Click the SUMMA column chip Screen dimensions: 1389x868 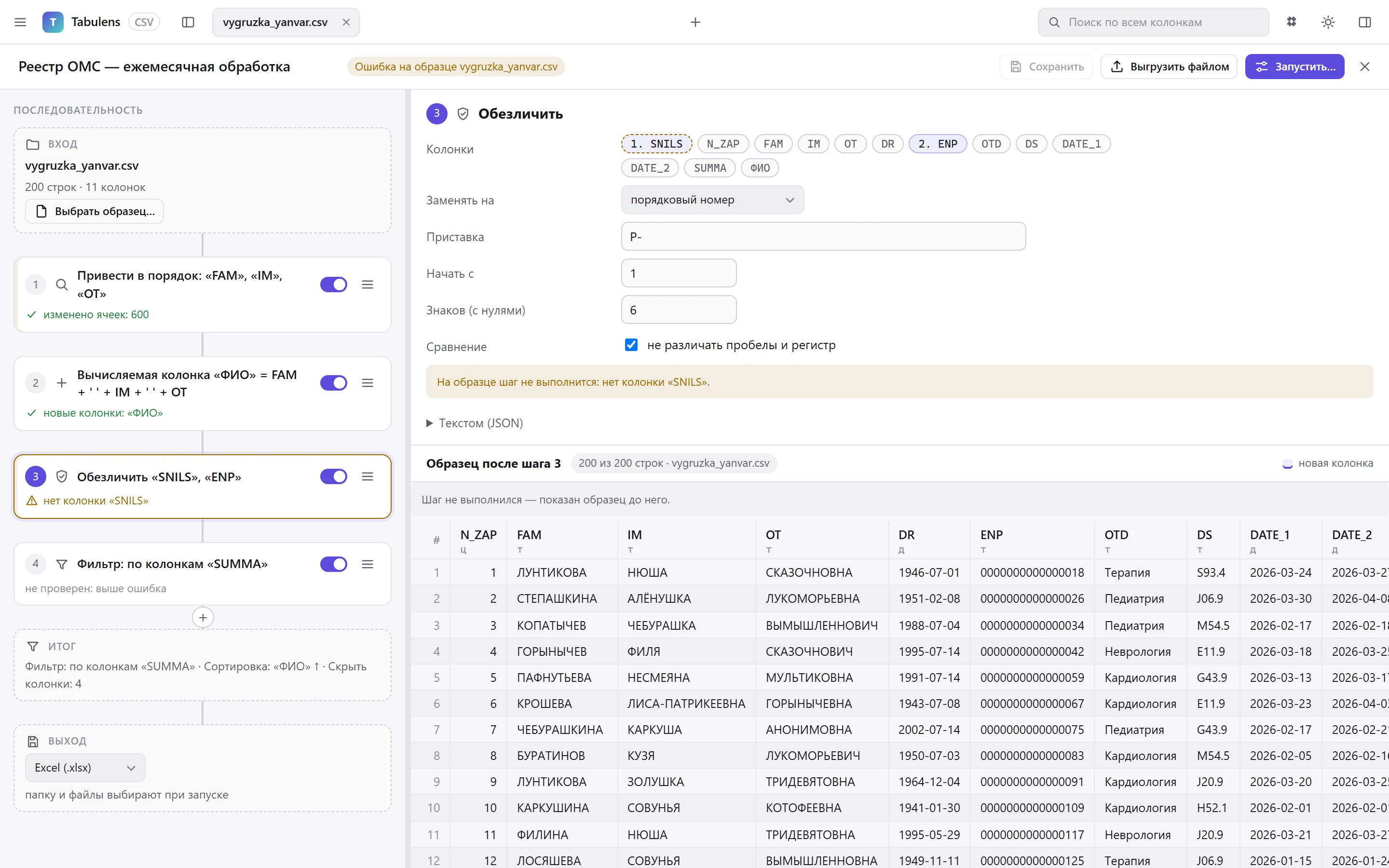click(x=709, y=168)
